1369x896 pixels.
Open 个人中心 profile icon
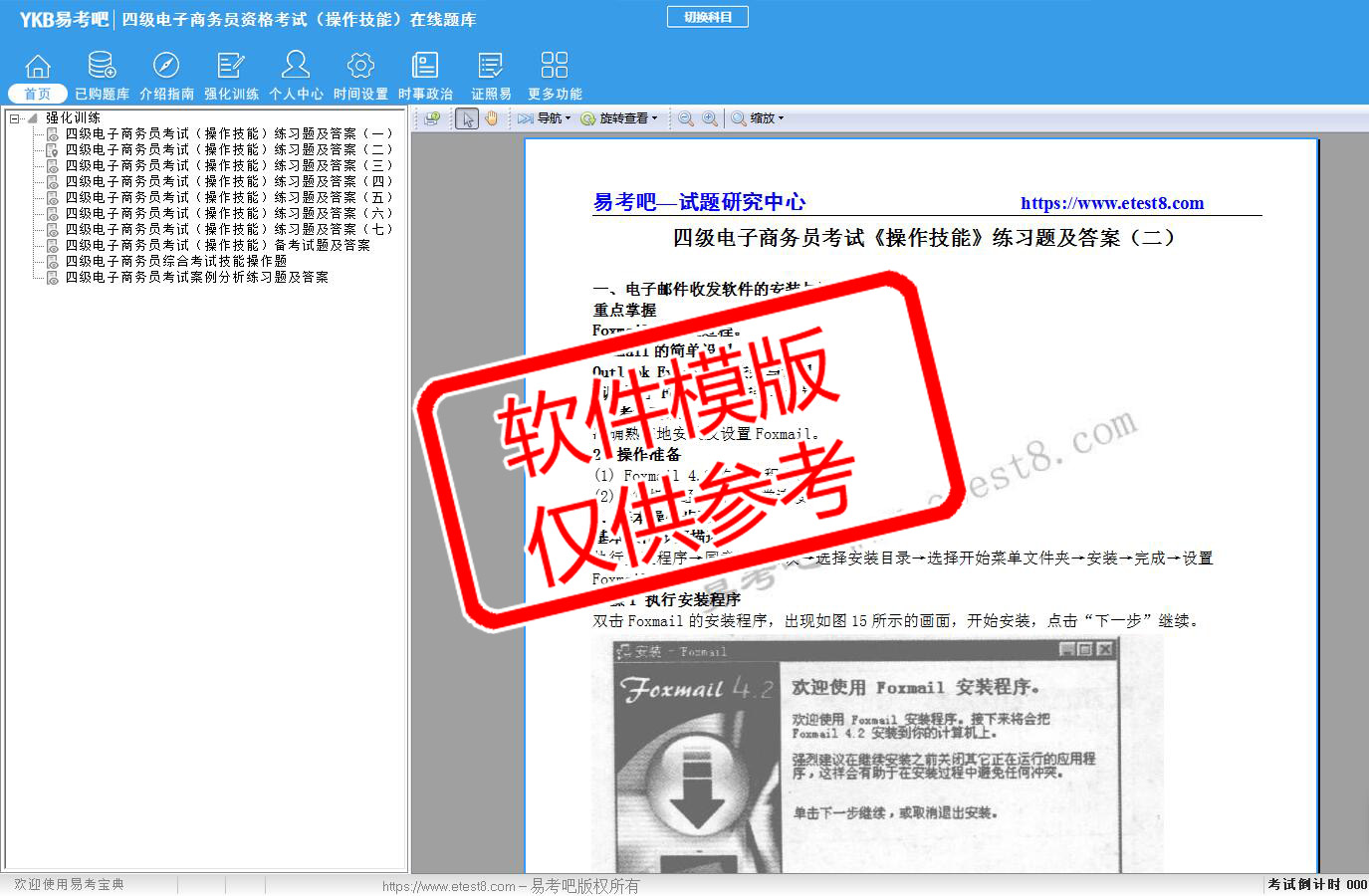296,76
